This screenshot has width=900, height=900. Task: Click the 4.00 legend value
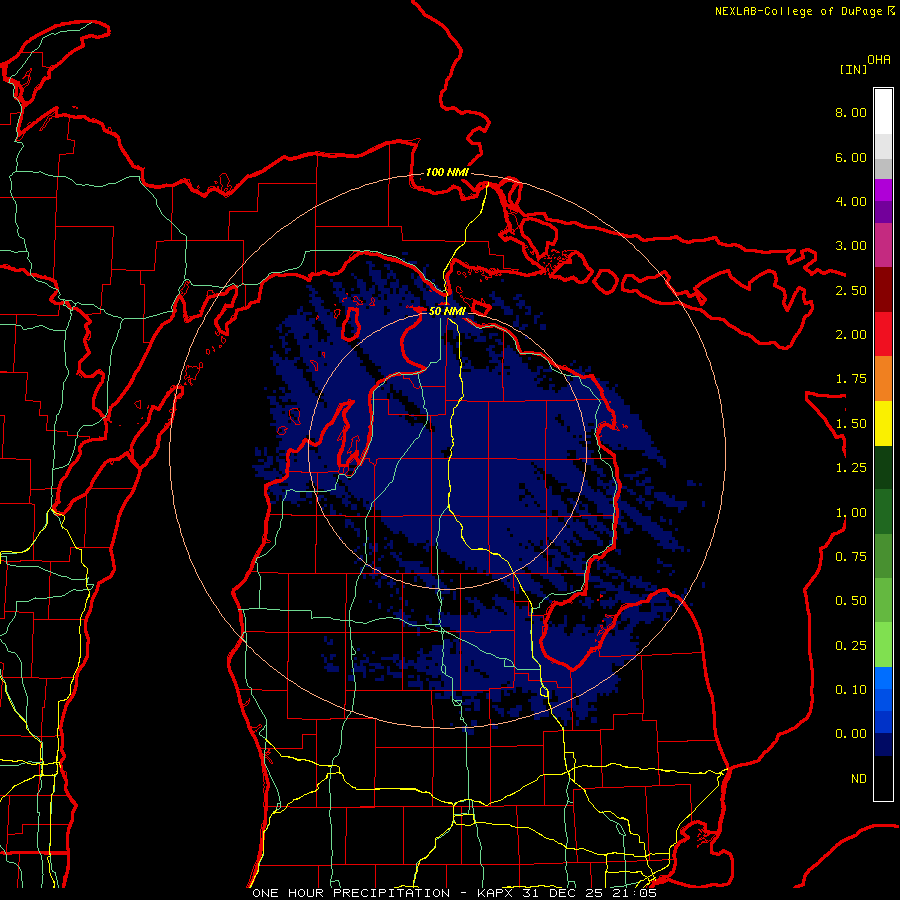851,201
